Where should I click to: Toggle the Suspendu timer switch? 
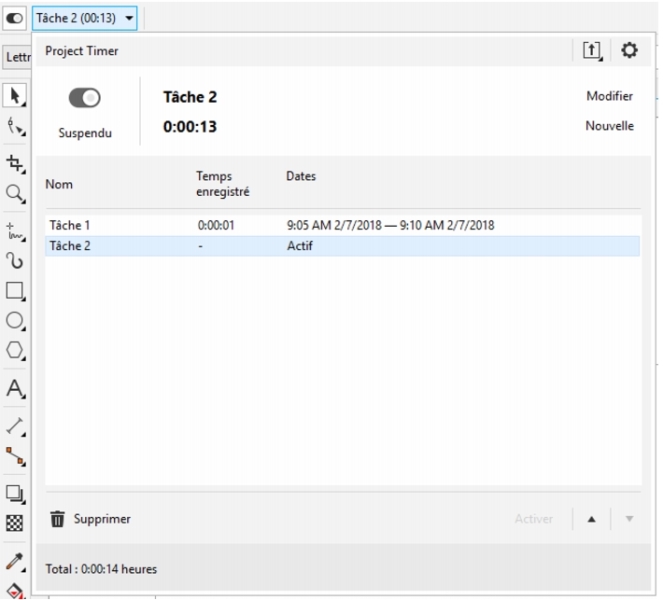coord(85,98)
